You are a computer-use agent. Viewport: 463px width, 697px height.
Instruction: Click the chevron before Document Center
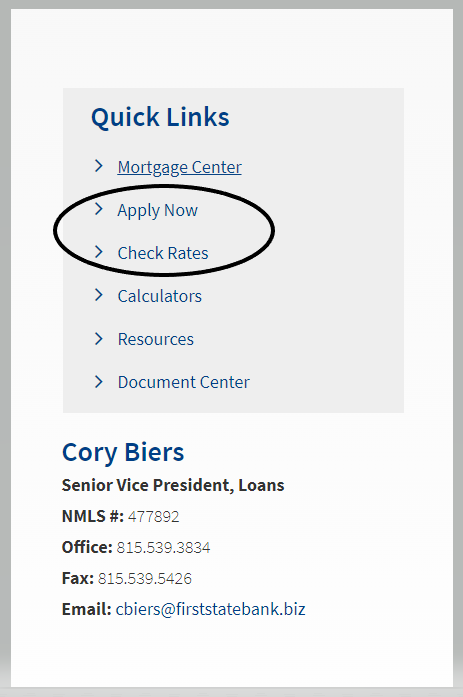point(99,381)
